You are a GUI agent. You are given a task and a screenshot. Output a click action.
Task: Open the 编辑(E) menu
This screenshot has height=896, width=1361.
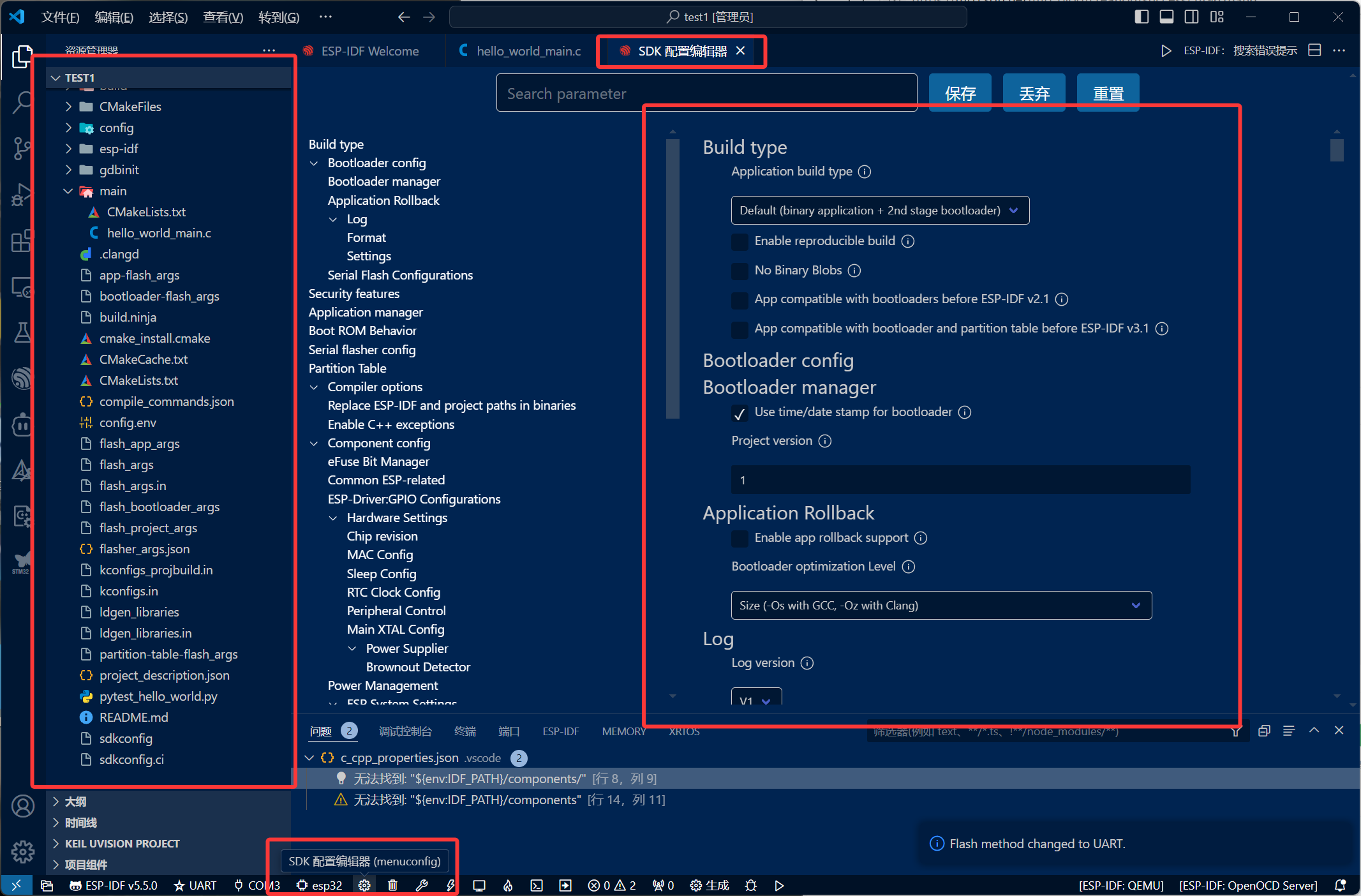(x=114, y=17)
